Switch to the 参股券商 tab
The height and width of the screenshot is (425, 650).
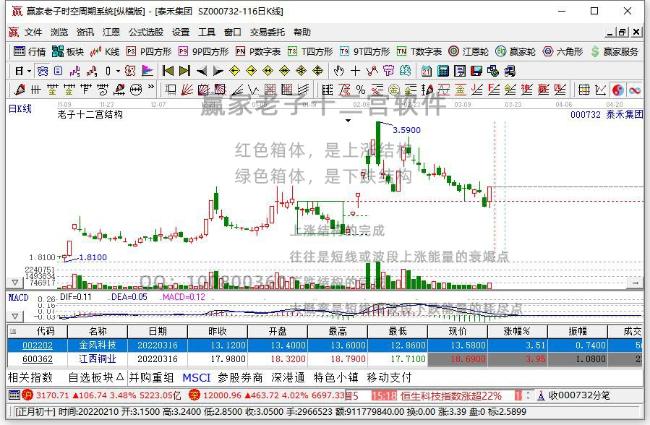[240, 378]
